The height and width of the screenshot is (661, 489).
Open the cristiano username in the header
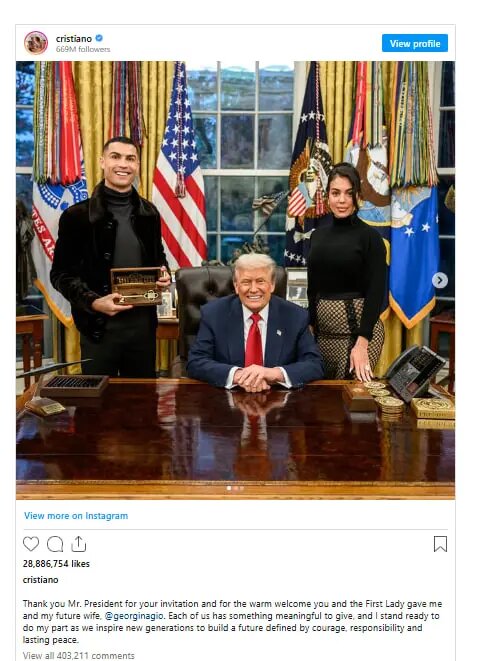(74, 39)
